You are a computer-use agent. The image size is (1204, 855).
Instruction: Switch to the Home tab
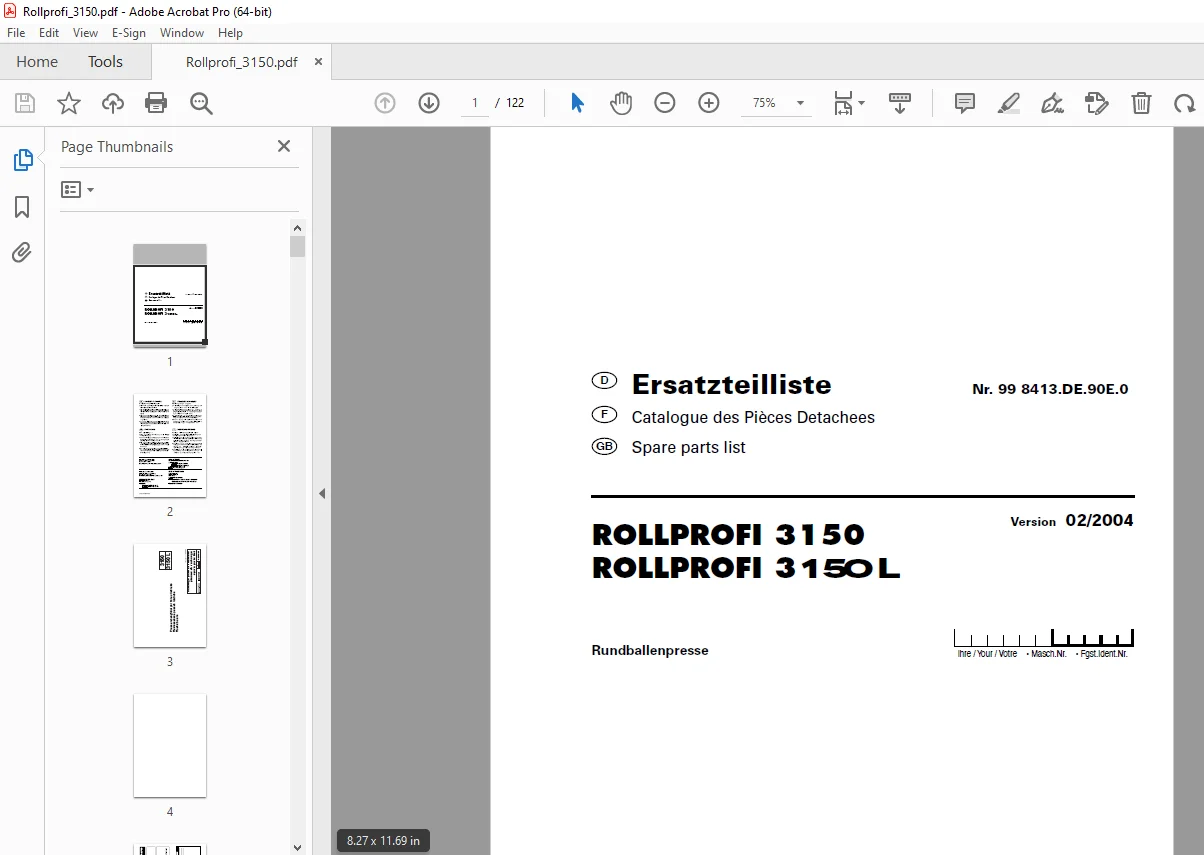click(37, 61)
